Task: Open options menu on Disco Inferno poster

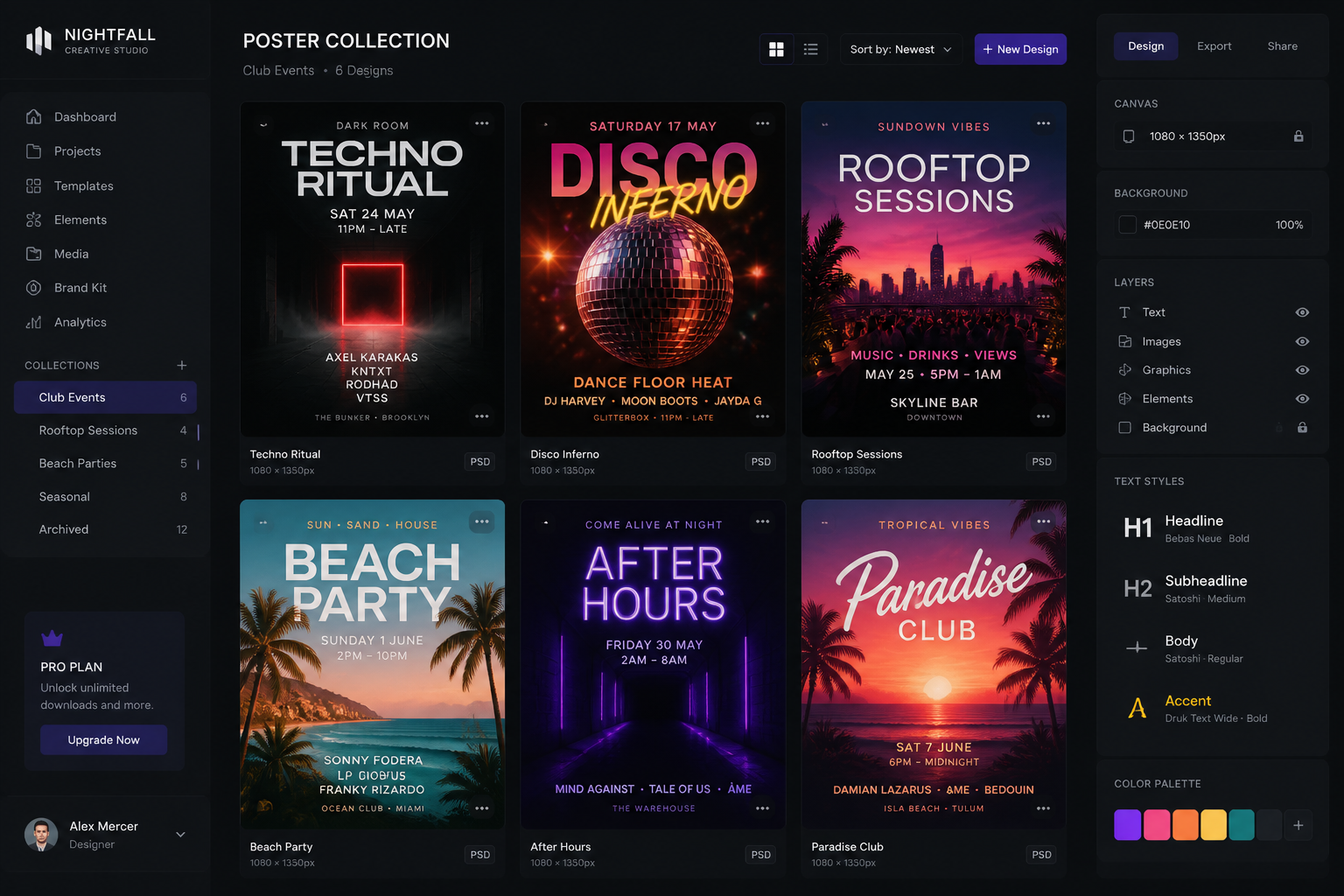Action: pyautogui.click(x=762, y=123)
